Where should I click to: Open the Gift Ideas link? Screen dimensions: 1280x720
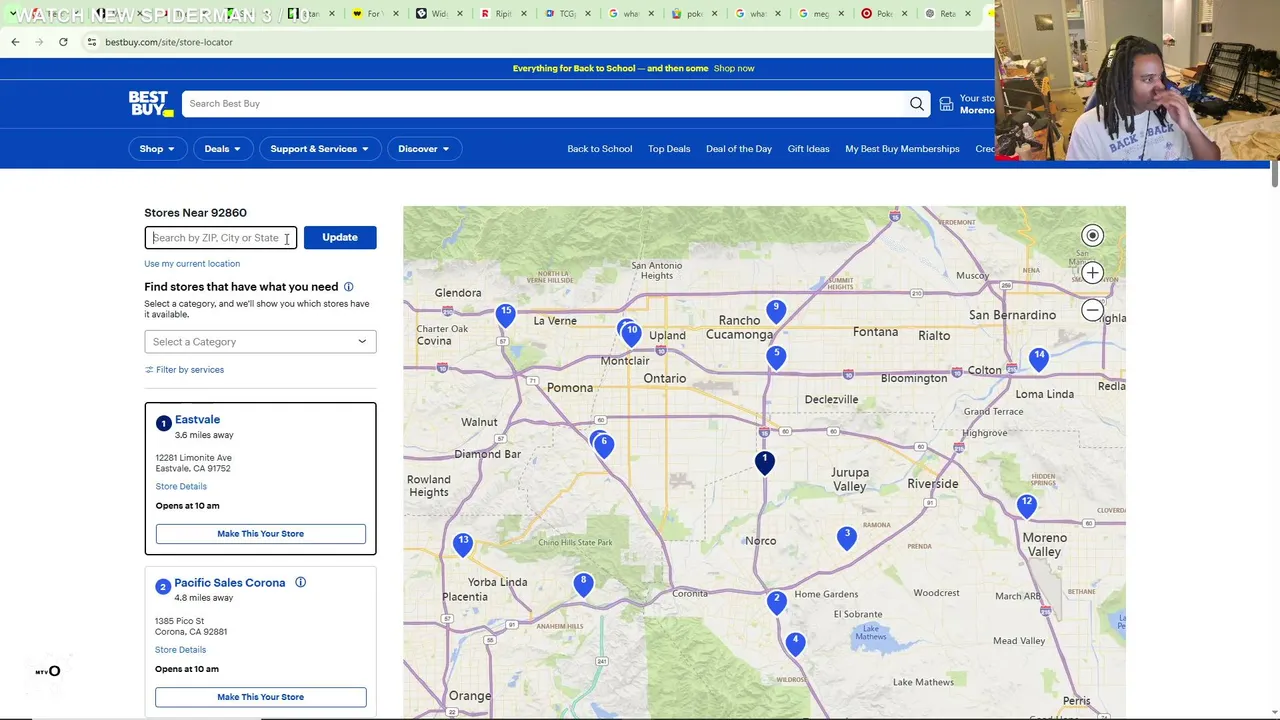click(808, 149)
